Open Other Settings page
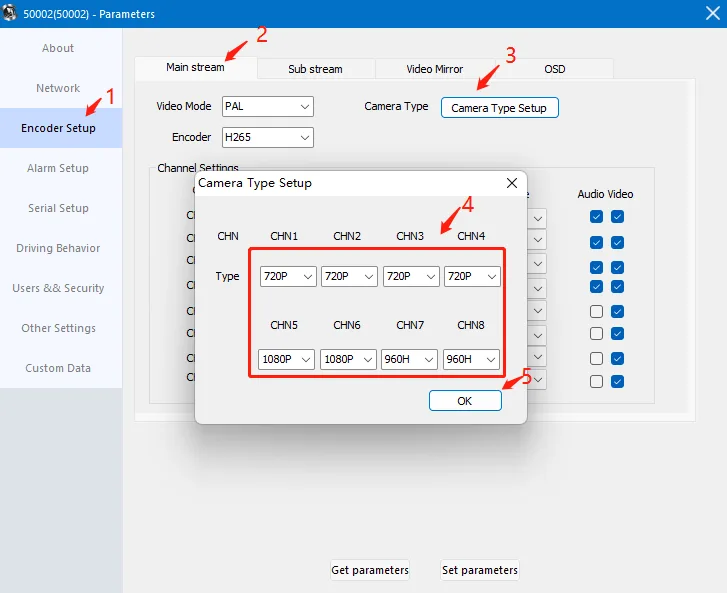Image resolution: width=727 pixels, height=593 pixels. pos(58,328)
